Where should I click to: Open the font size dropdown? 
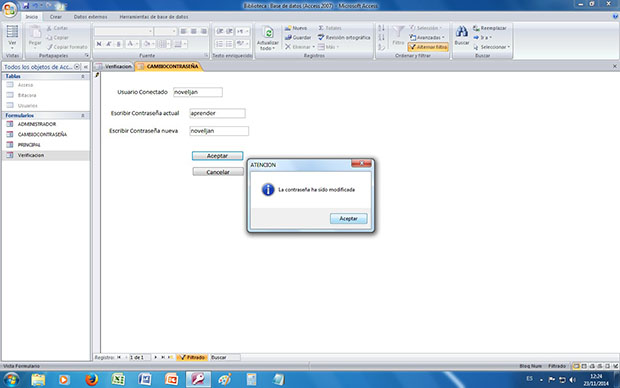point(174,31)
